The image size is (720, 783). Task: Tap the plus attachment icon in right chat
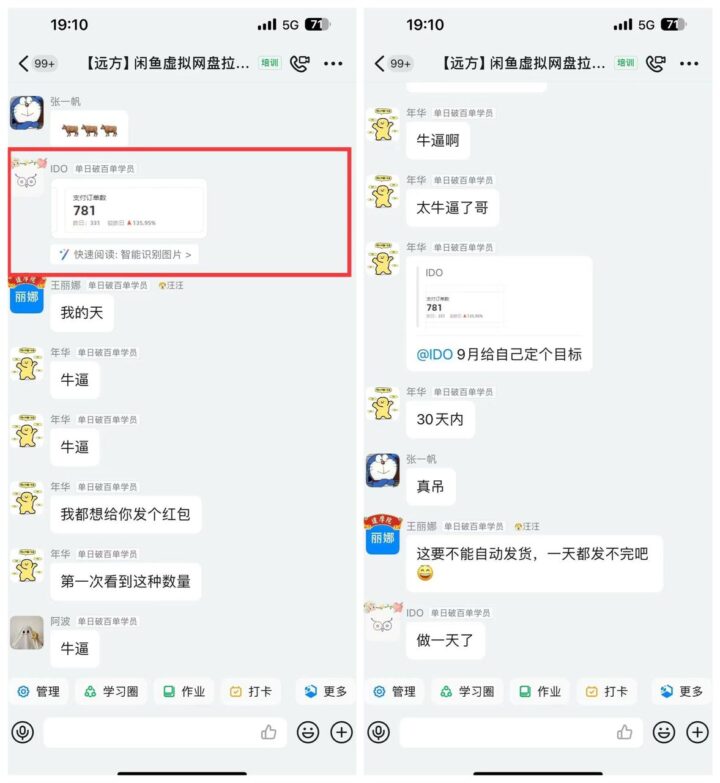coord(697,733)
